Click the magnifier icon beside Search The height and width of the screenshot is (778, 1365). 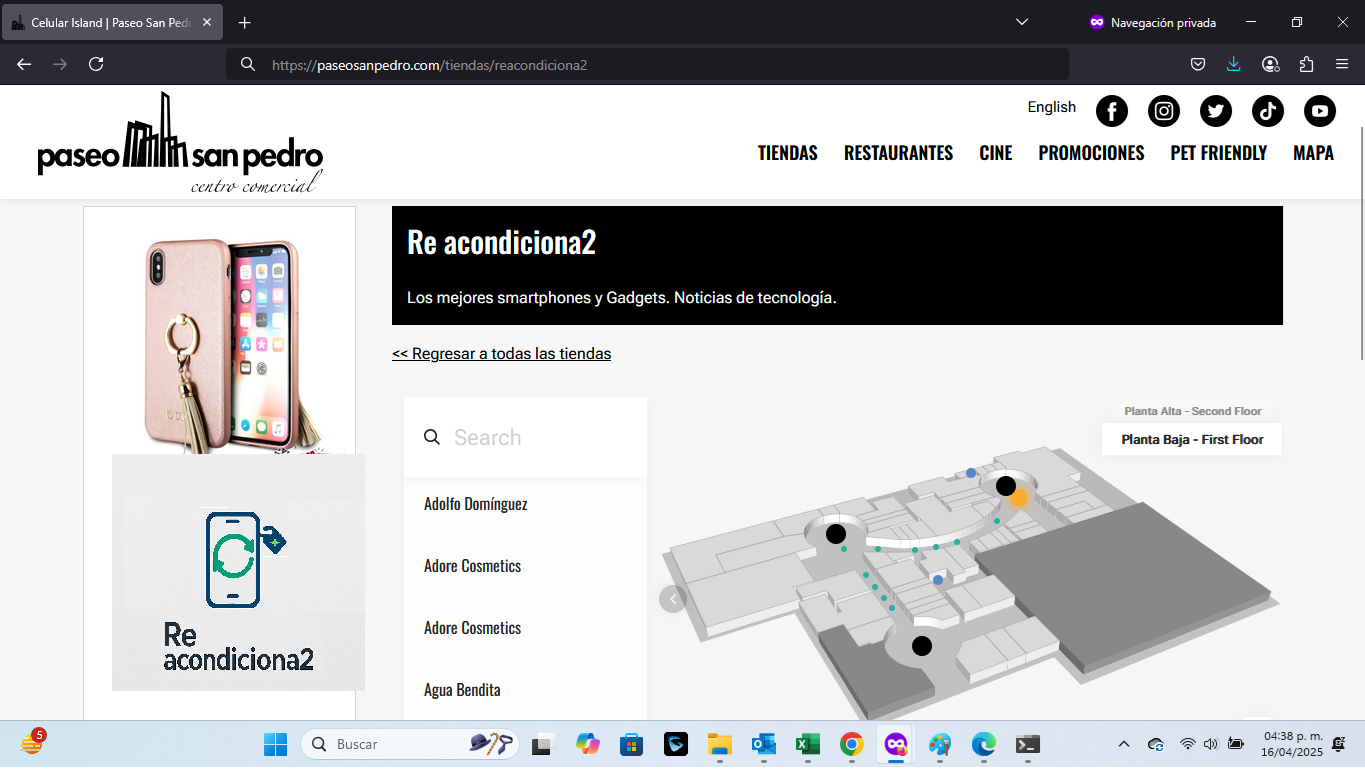click(432, 437)
